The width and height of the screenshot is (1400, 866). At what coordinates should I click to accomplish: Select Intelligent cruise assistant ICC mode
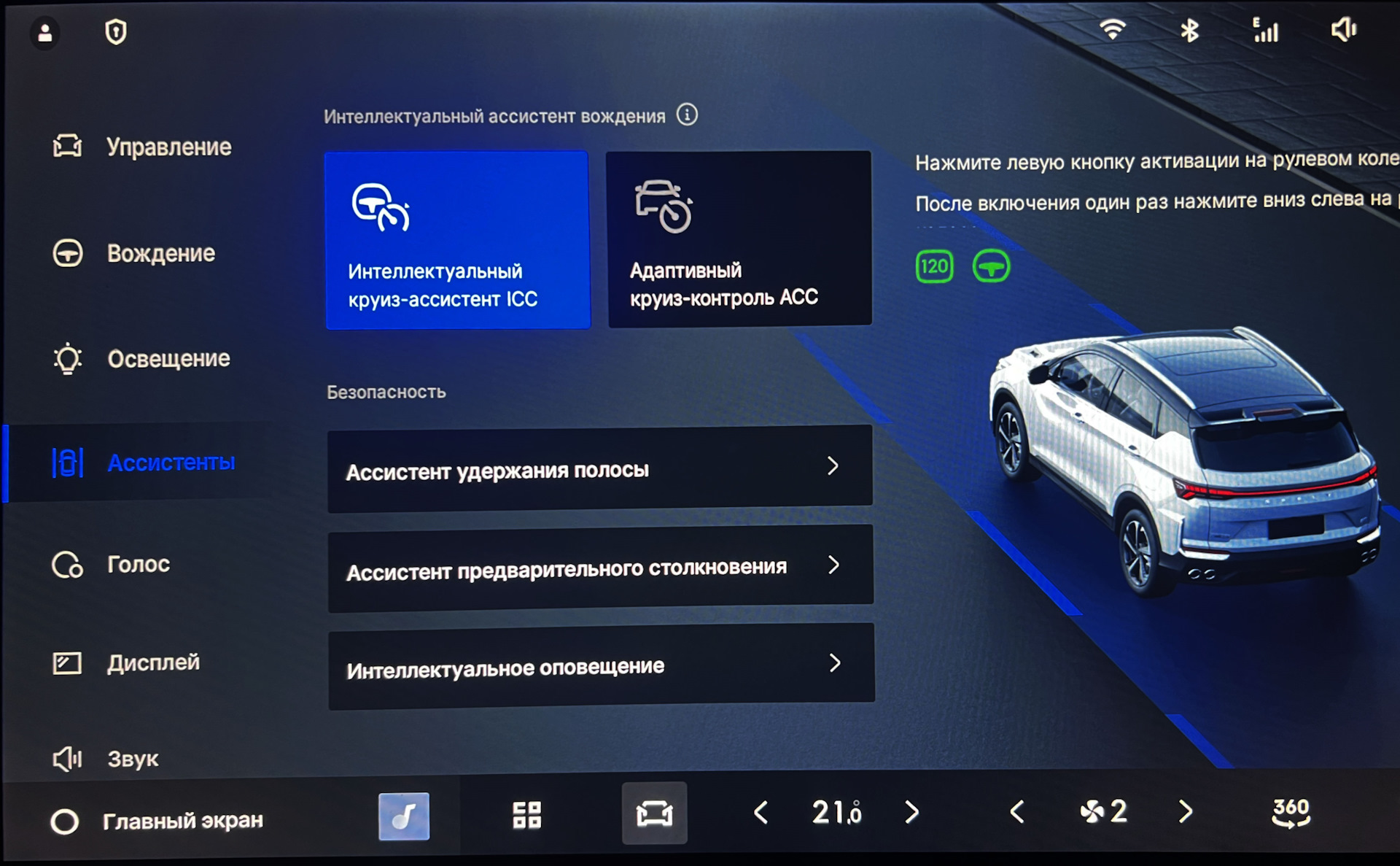(457, 240)
